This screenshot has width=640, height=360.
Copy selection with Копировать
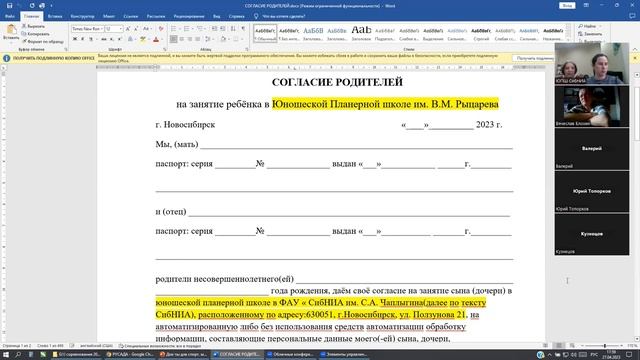pos(36,34)
